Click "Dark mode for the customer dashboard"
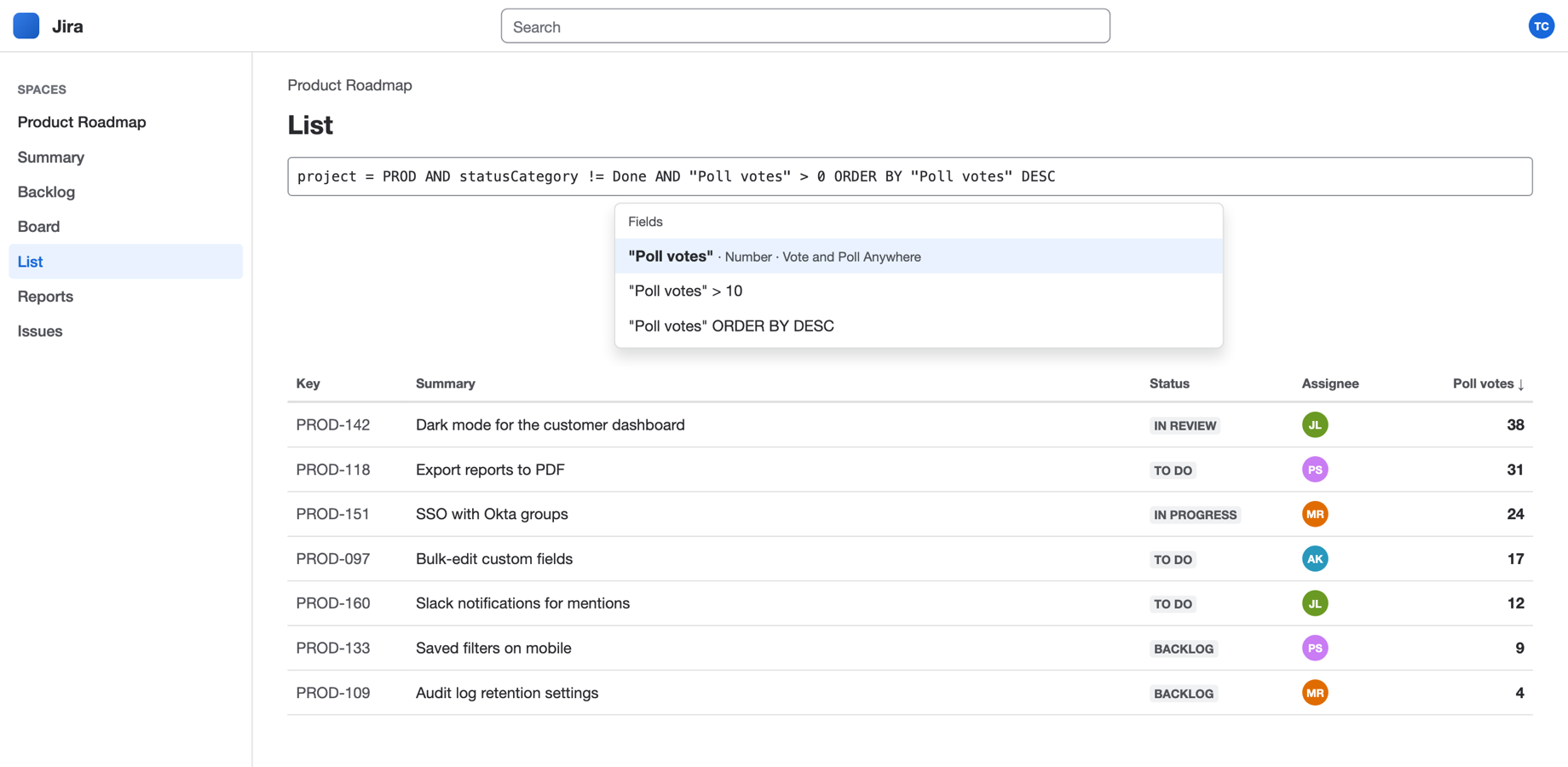Image resolution: width=1568 pixels, height=767 pixels. 551,424
